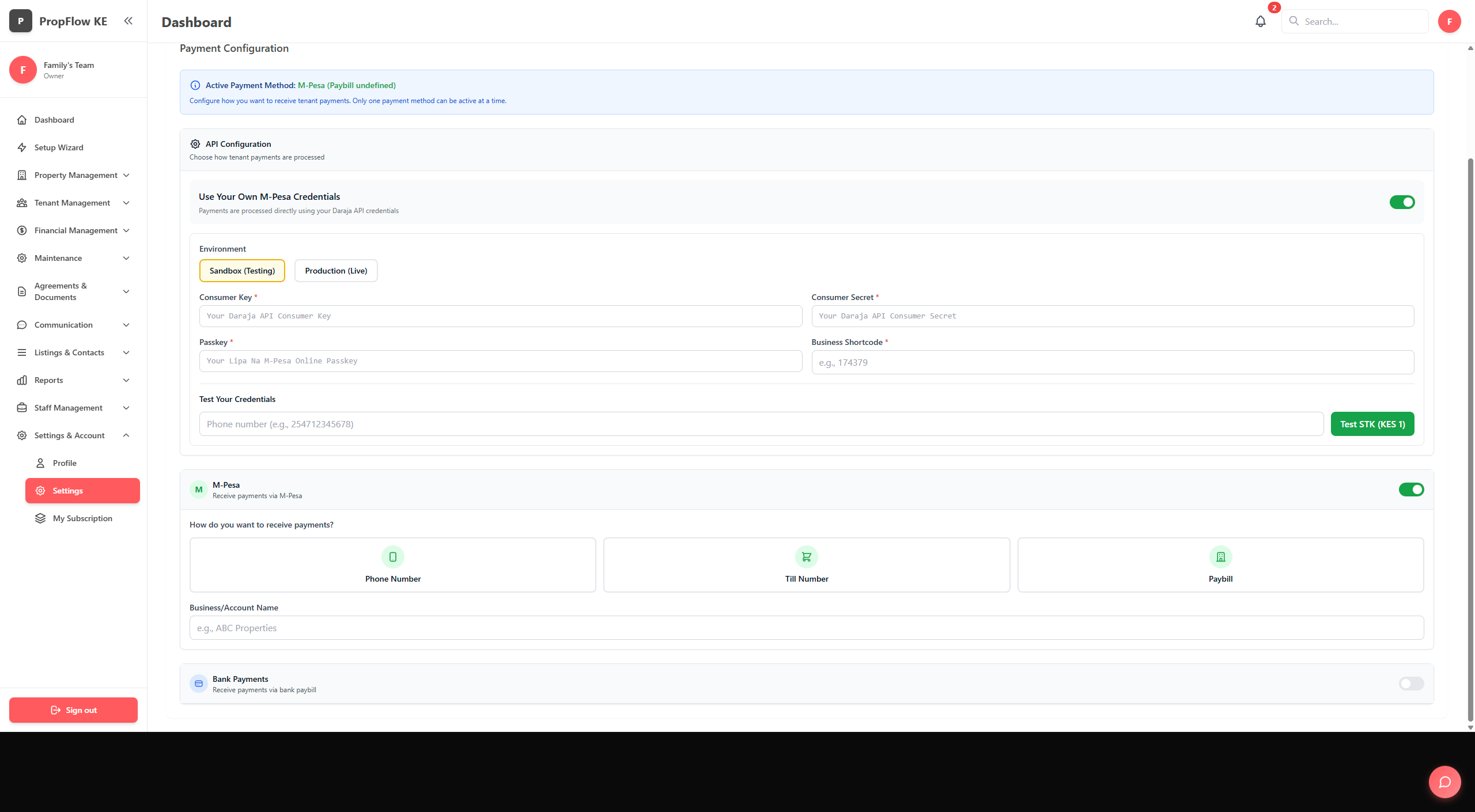The image size is (1475, 812).
Task: Enable the Bank Payments toggle
Action: pos(1410,684)
